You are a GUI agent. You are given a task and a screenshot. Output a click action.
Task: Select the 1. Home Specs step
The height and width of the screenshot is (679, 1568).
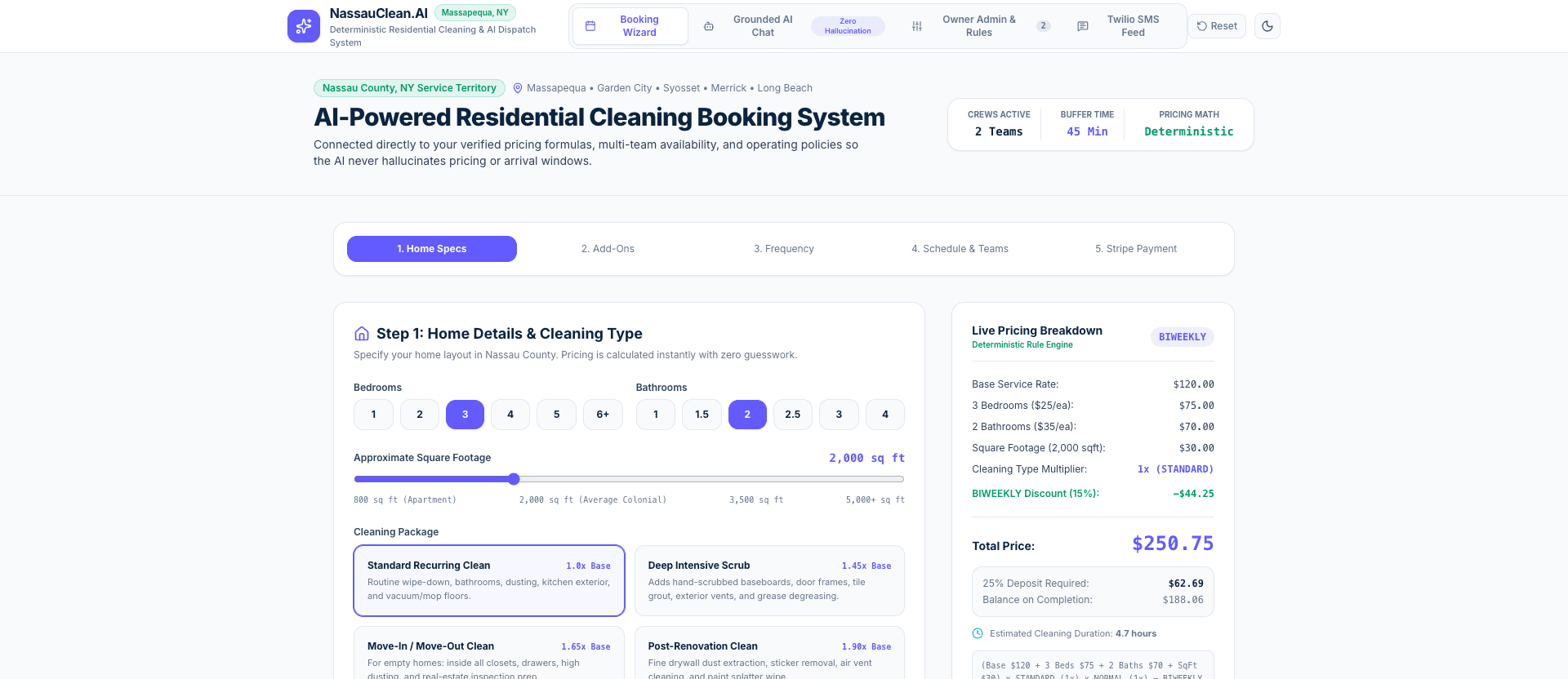pos(432,249)
